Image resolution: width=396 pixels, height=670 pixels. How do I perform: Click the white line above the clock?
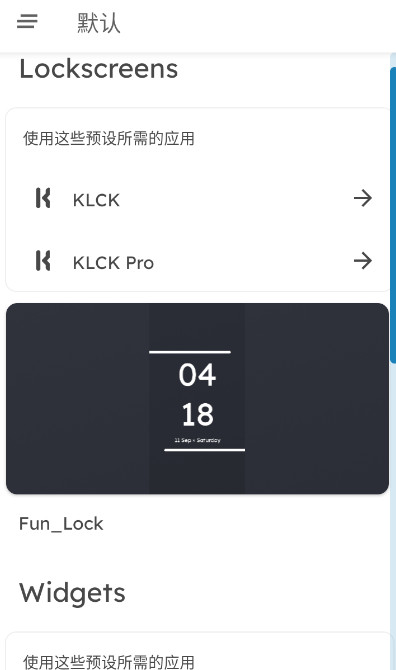click(x=190, y=352)
